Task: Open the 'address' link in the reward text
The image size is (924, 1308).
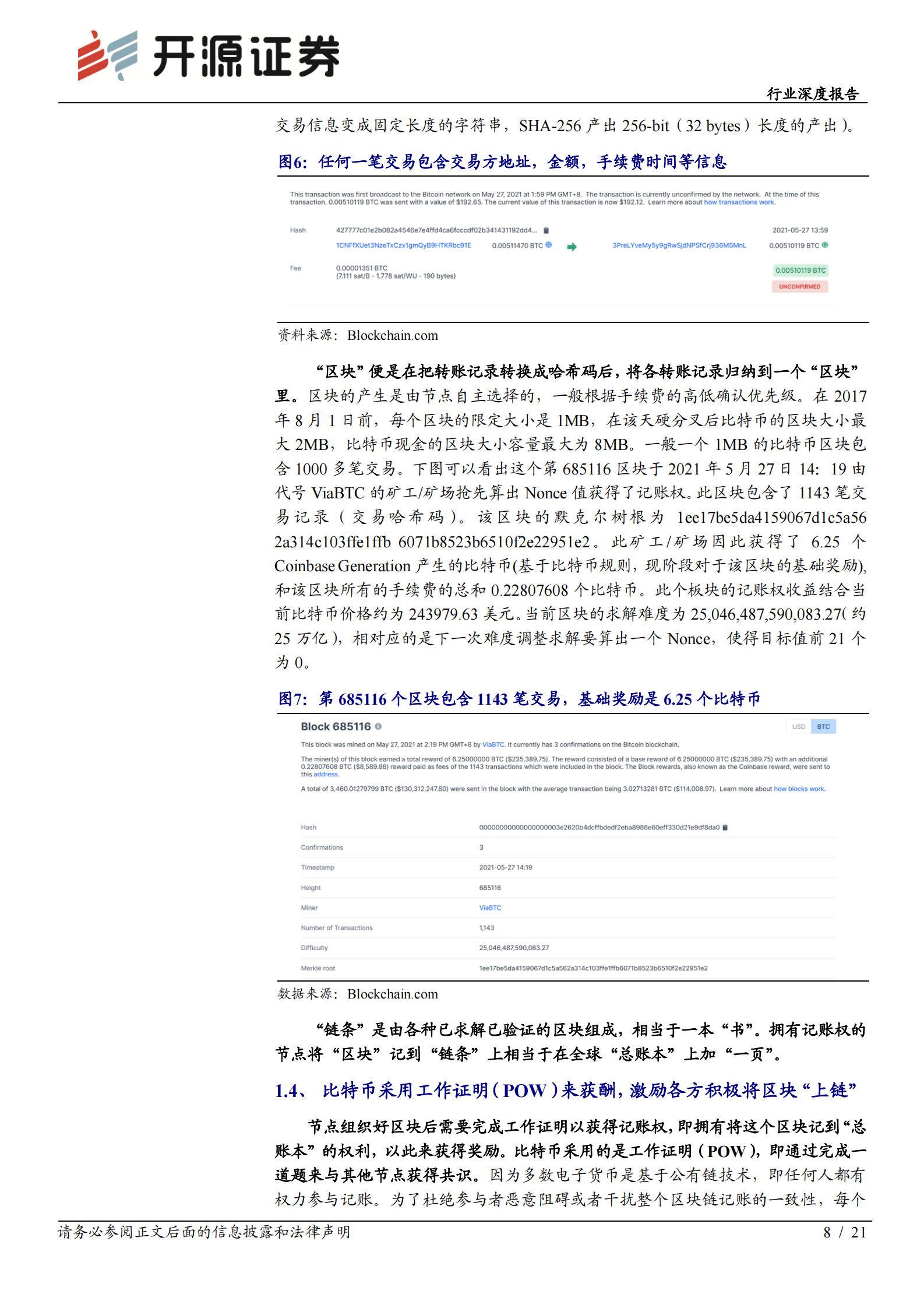Action: pos(325,774)
